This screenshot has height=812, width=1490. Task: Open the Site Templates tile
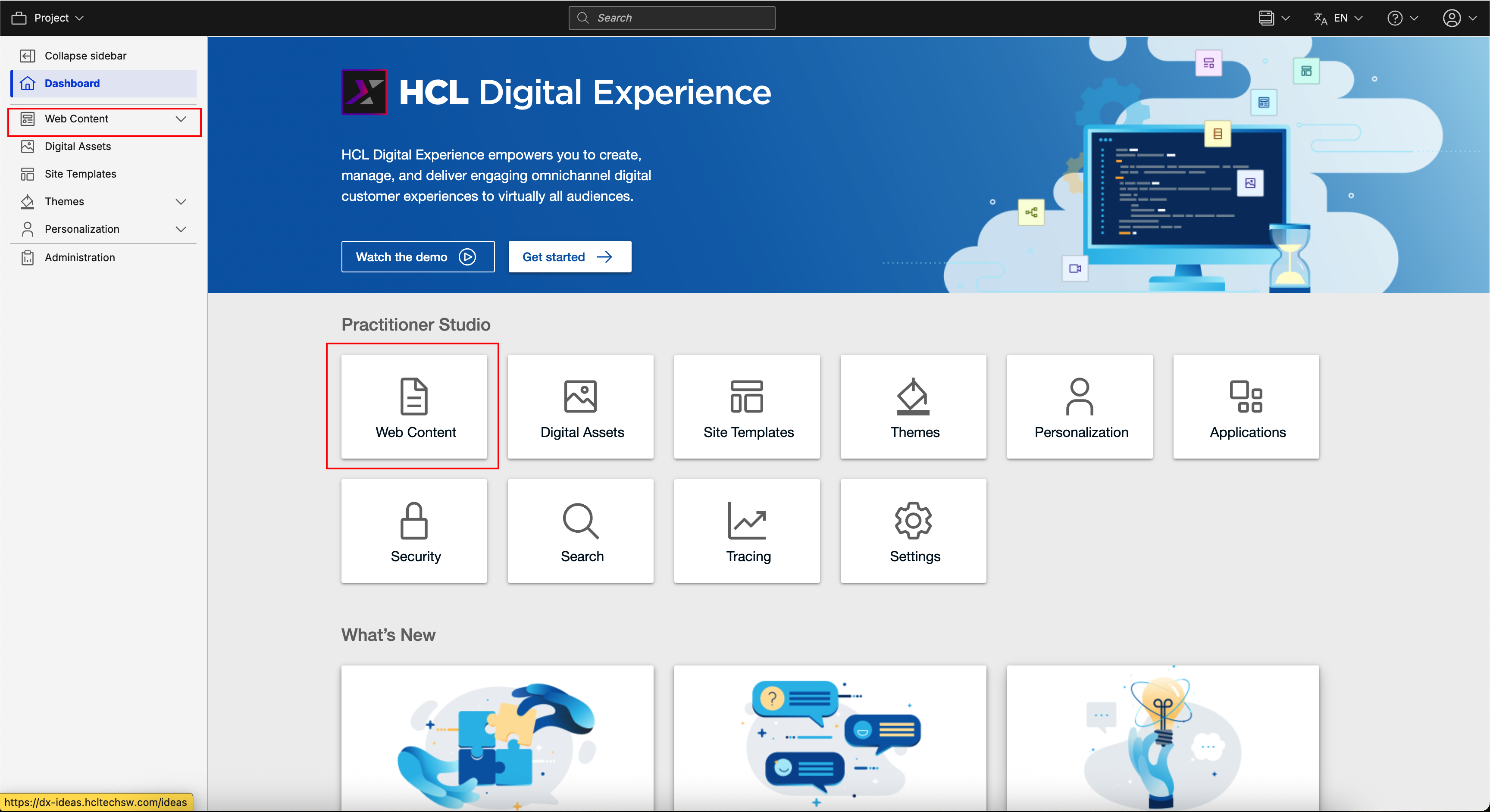coord(747,406)
